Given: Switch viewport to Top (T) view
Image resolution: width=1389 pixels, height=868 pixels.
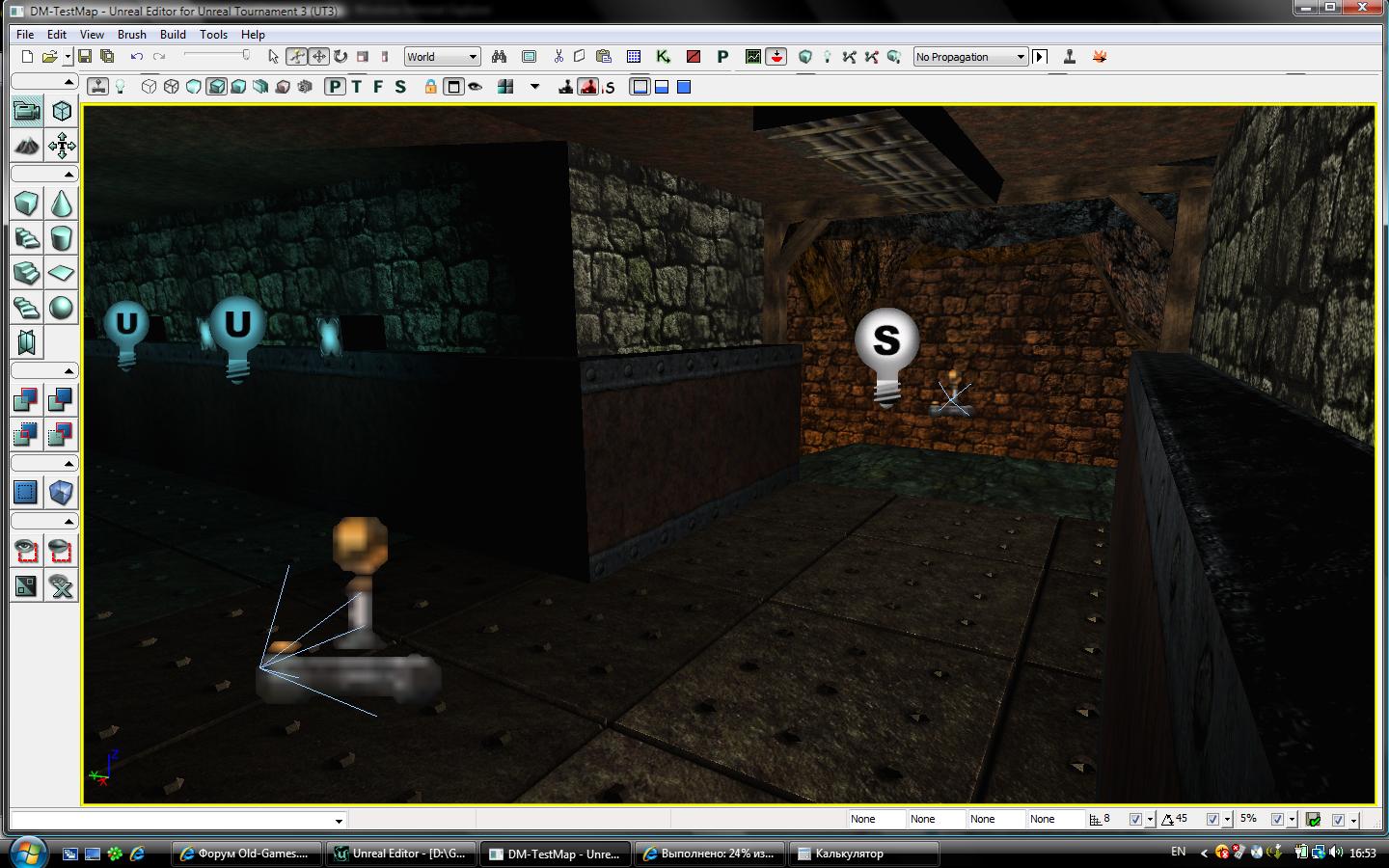Looking at the screenshot, I should click(x=357, y=87).
